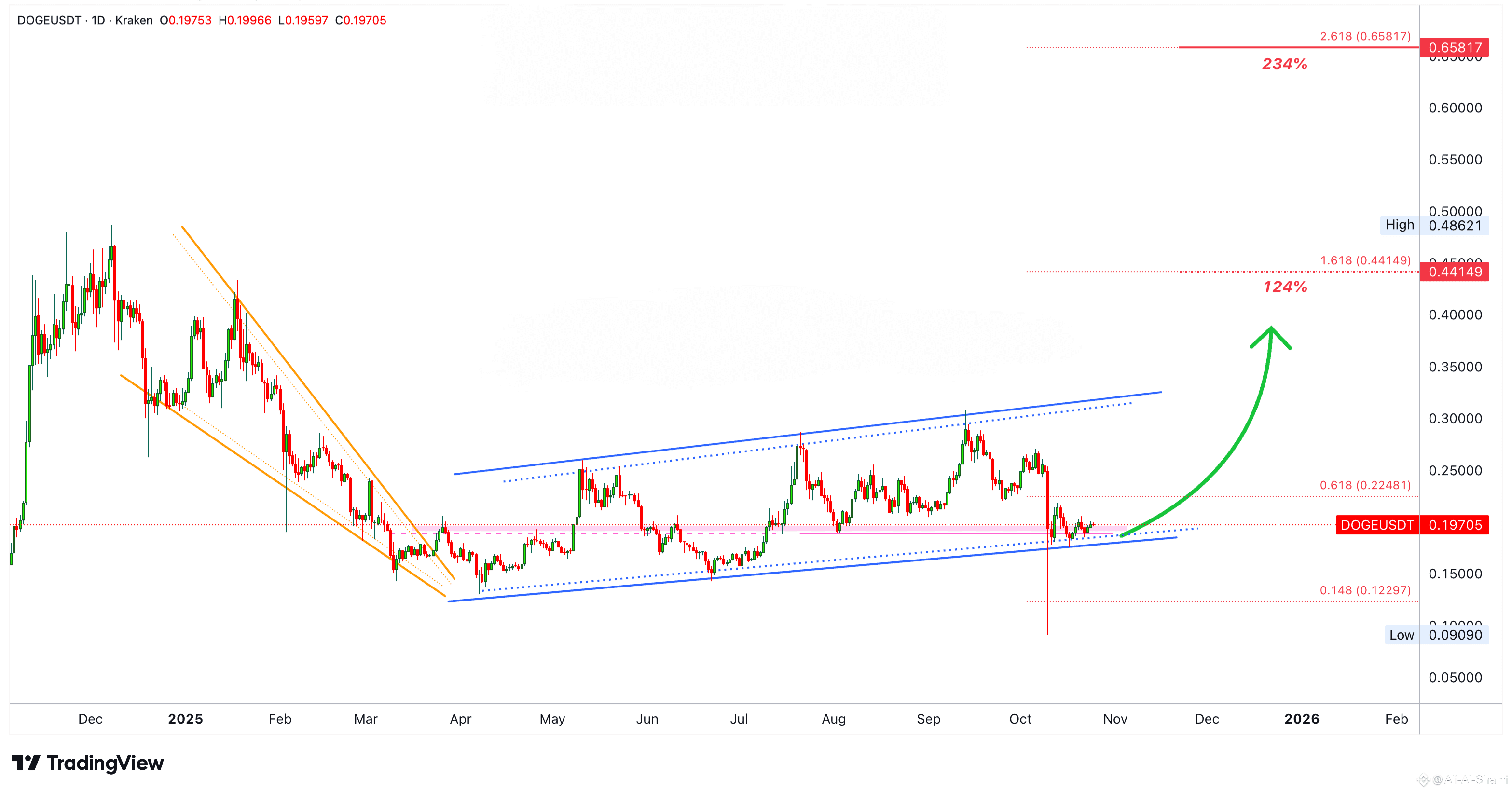Click the 2025 date axis label
Viewport: 1512px width, 792px height.
pyautogui.click(x=185, y=719)
